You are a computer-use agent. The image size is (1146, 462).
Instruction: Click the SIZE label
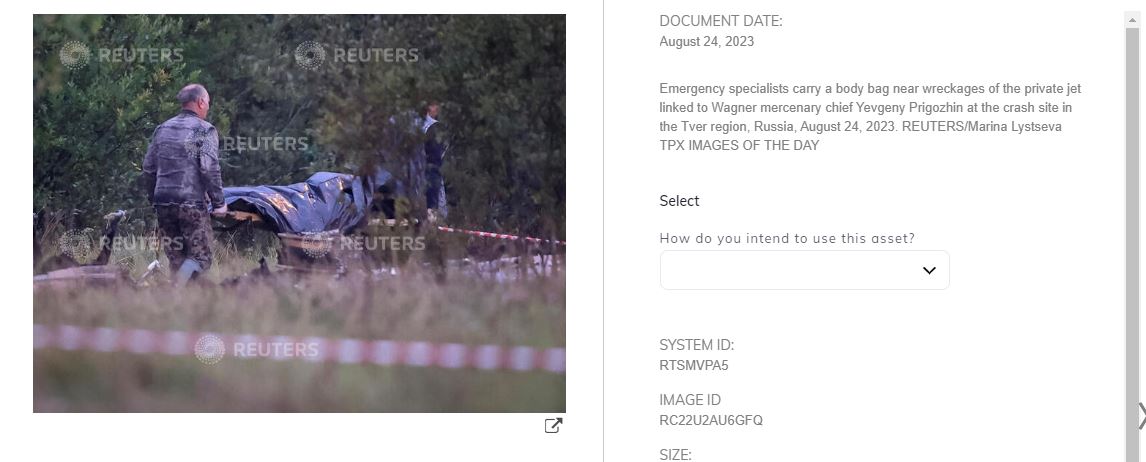[x=675, y=455]
